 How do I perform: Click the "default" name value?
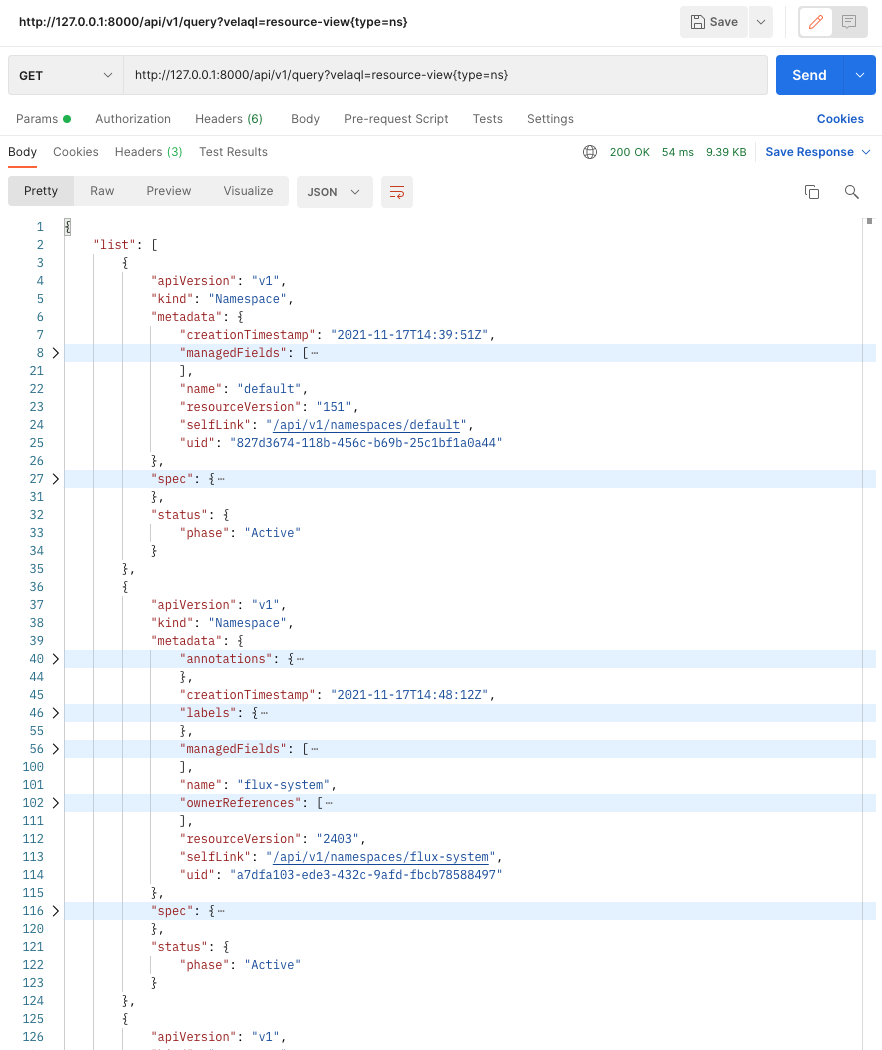tap(269, 388)
